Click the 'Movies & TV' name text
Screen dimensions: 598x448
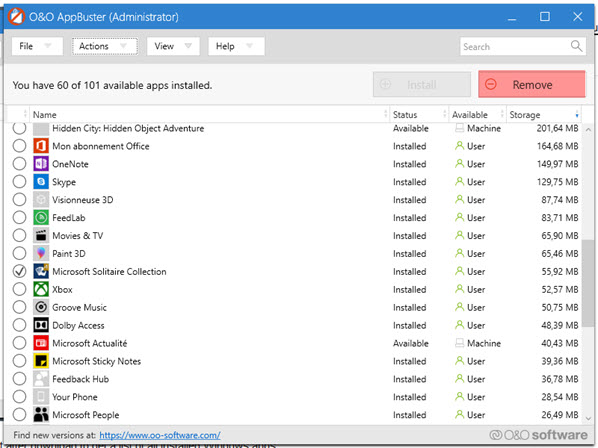pyautogui.click(x=77, y=236)
